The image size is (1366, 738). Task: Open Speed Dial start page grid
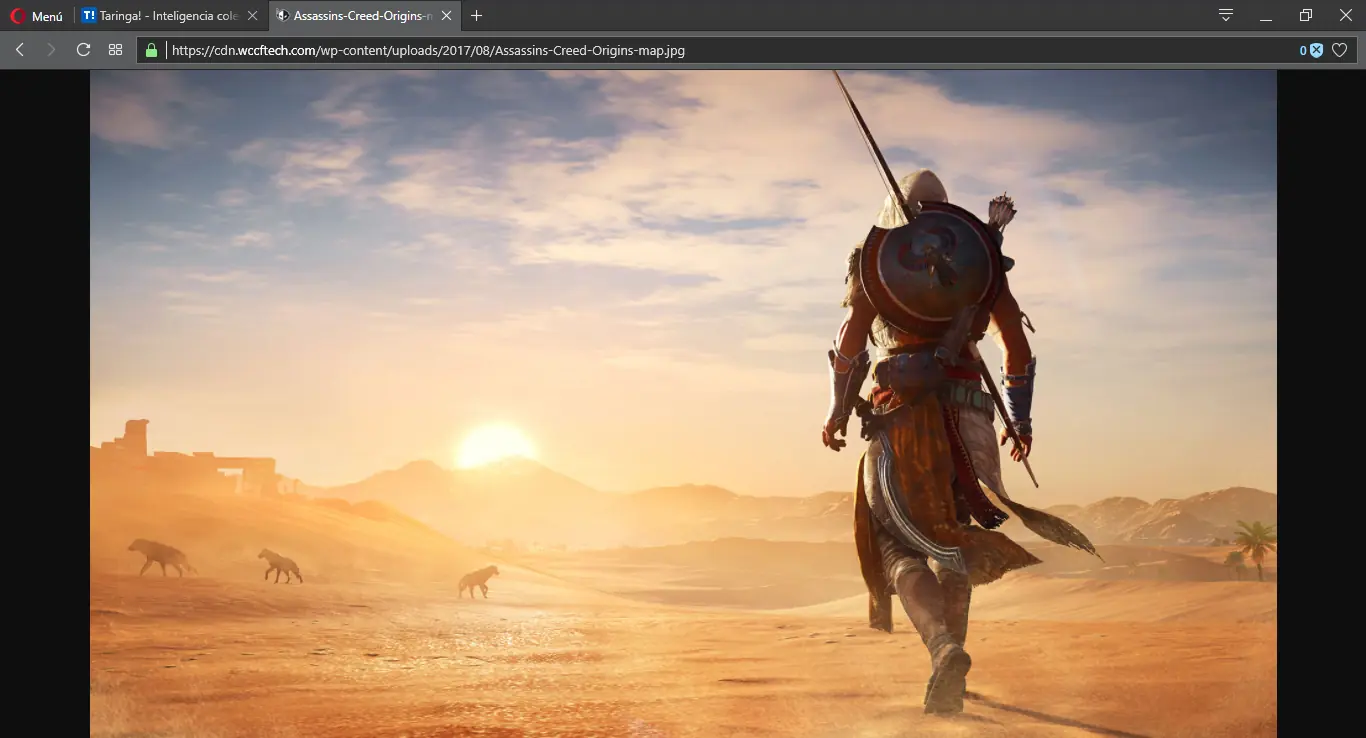pos(115,50)
